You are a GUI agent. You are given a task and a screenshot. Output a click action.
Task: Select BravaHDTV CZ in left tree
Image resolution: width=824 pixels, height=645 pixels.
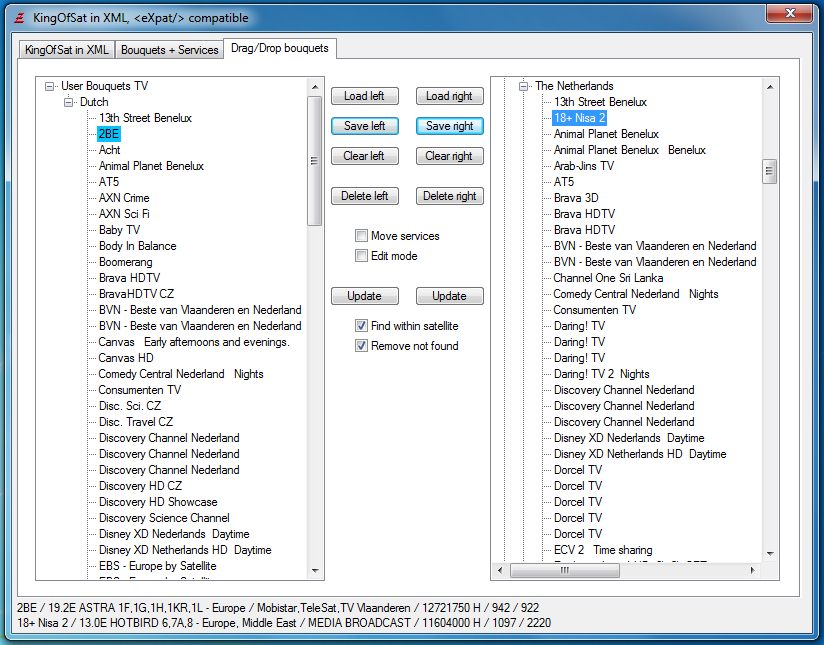tap(136, 294)
